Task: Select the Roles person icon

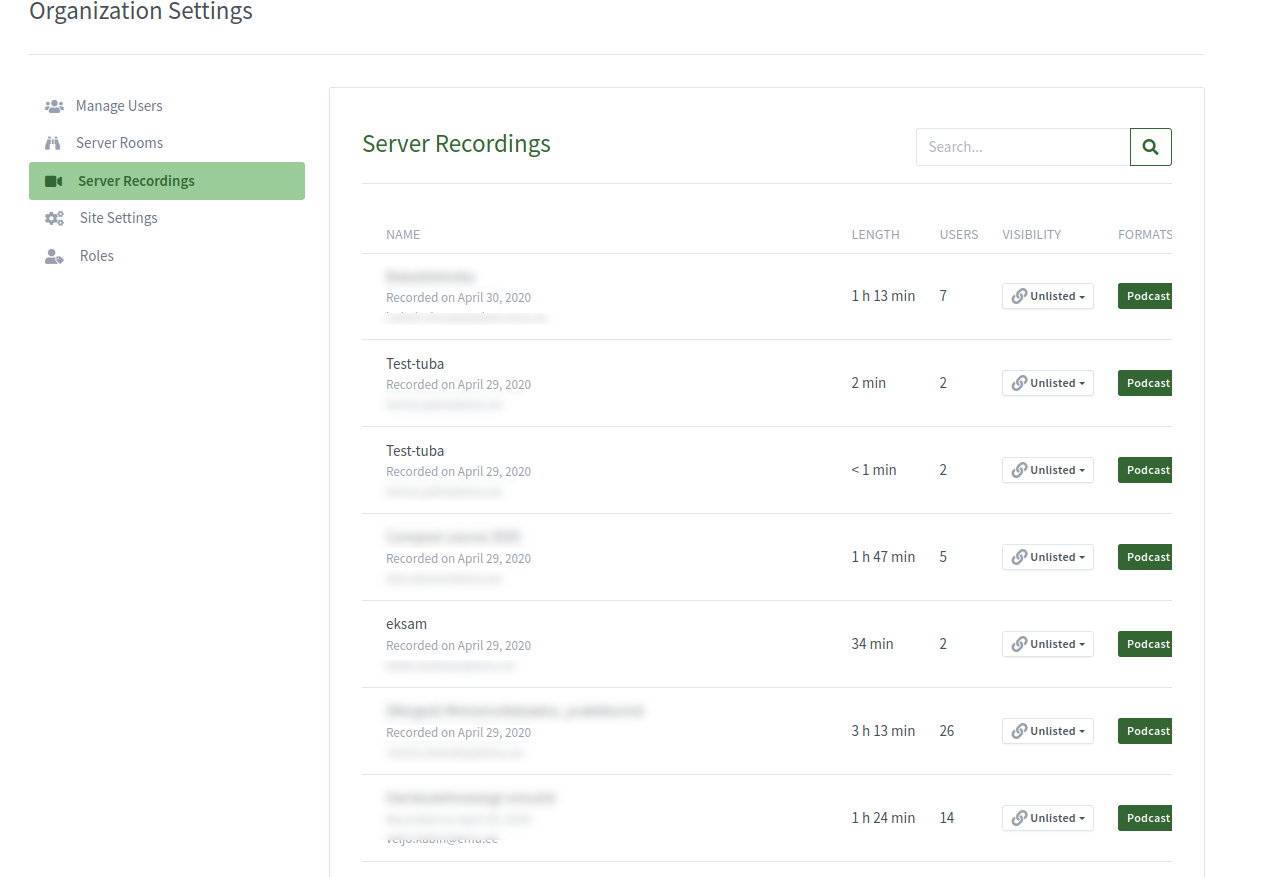Action: (x=53, y=255)
